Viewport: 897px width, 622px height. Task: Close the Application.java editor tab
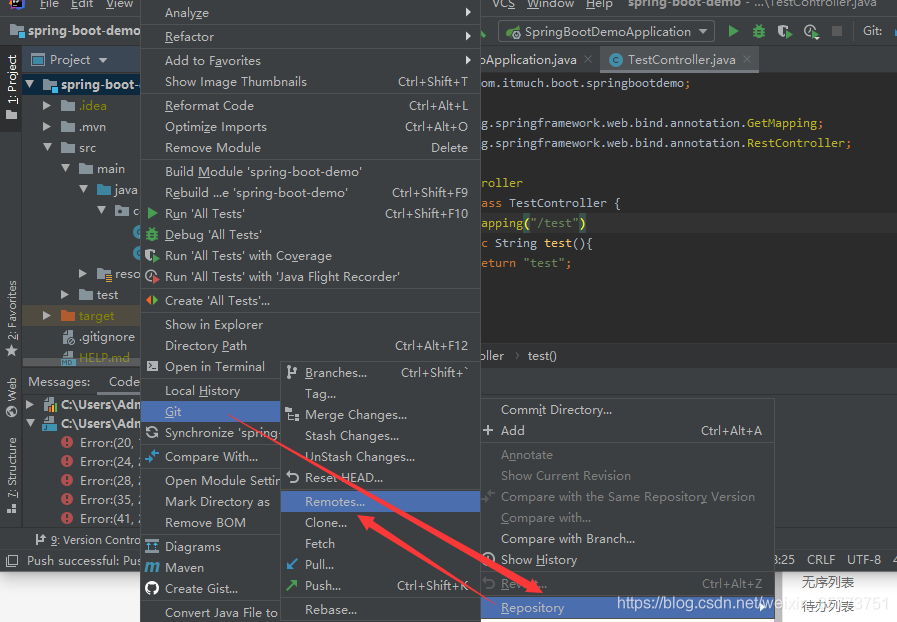click(588, 60)
